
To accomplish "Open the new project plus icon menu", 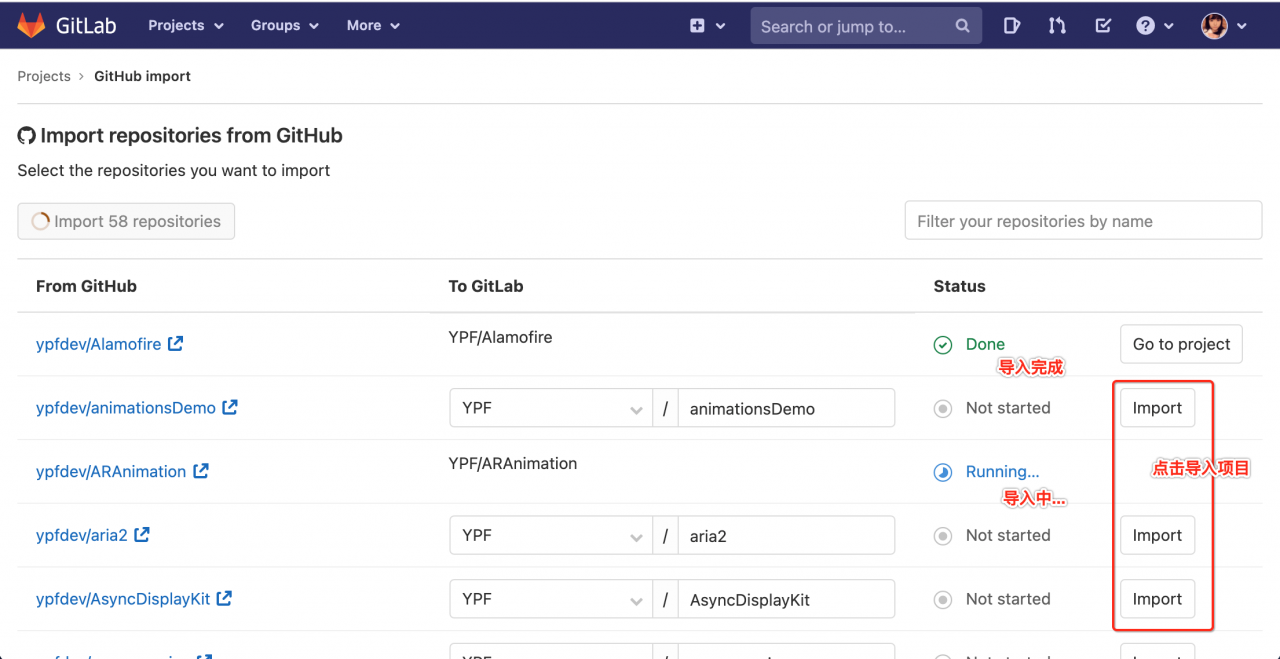I will (x=698, y=25).
